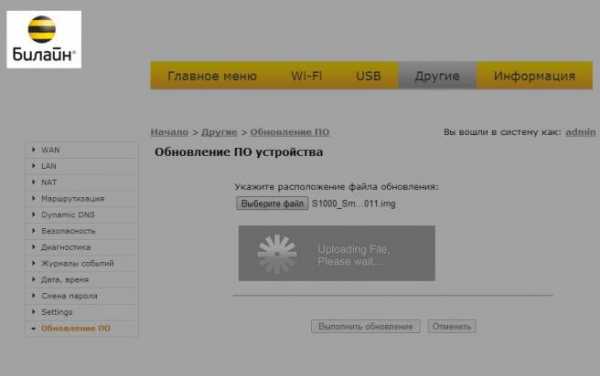Open Маршрутизация in sidebar
This screenshot has width=600, height=376.
(x=73, y=199)
